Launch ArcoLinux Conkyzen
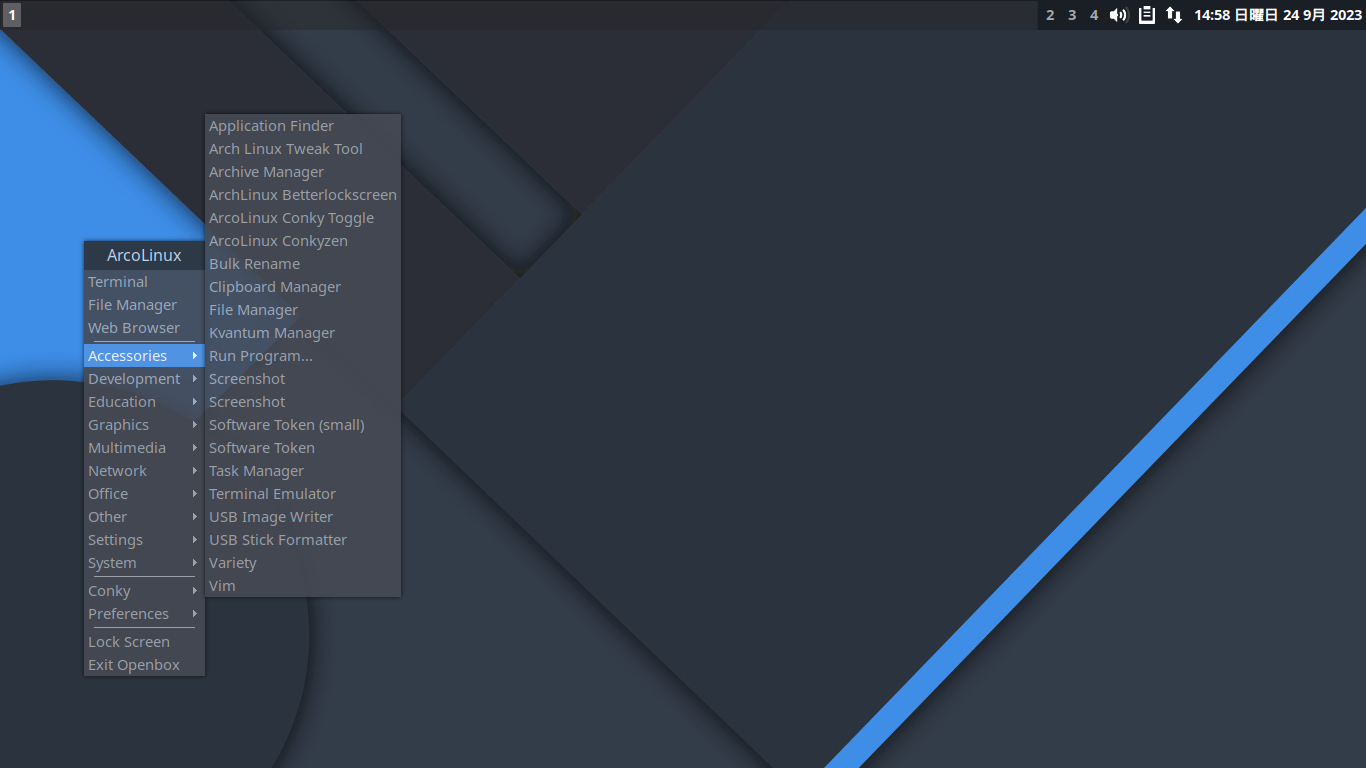The width and height of the screenshot is (1366, 768). coord(303,241)
